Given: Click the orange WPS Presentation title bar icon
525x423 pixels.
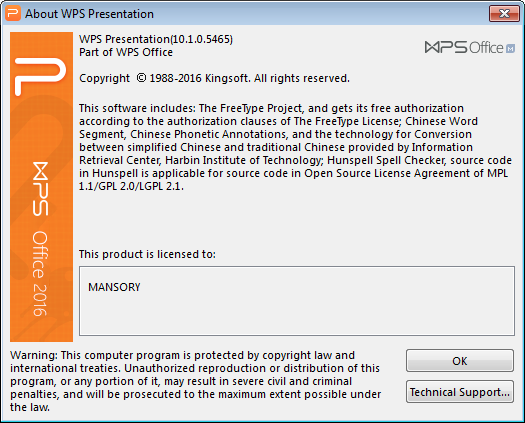Looking at the screenshot, I should (x=13, y=13).
